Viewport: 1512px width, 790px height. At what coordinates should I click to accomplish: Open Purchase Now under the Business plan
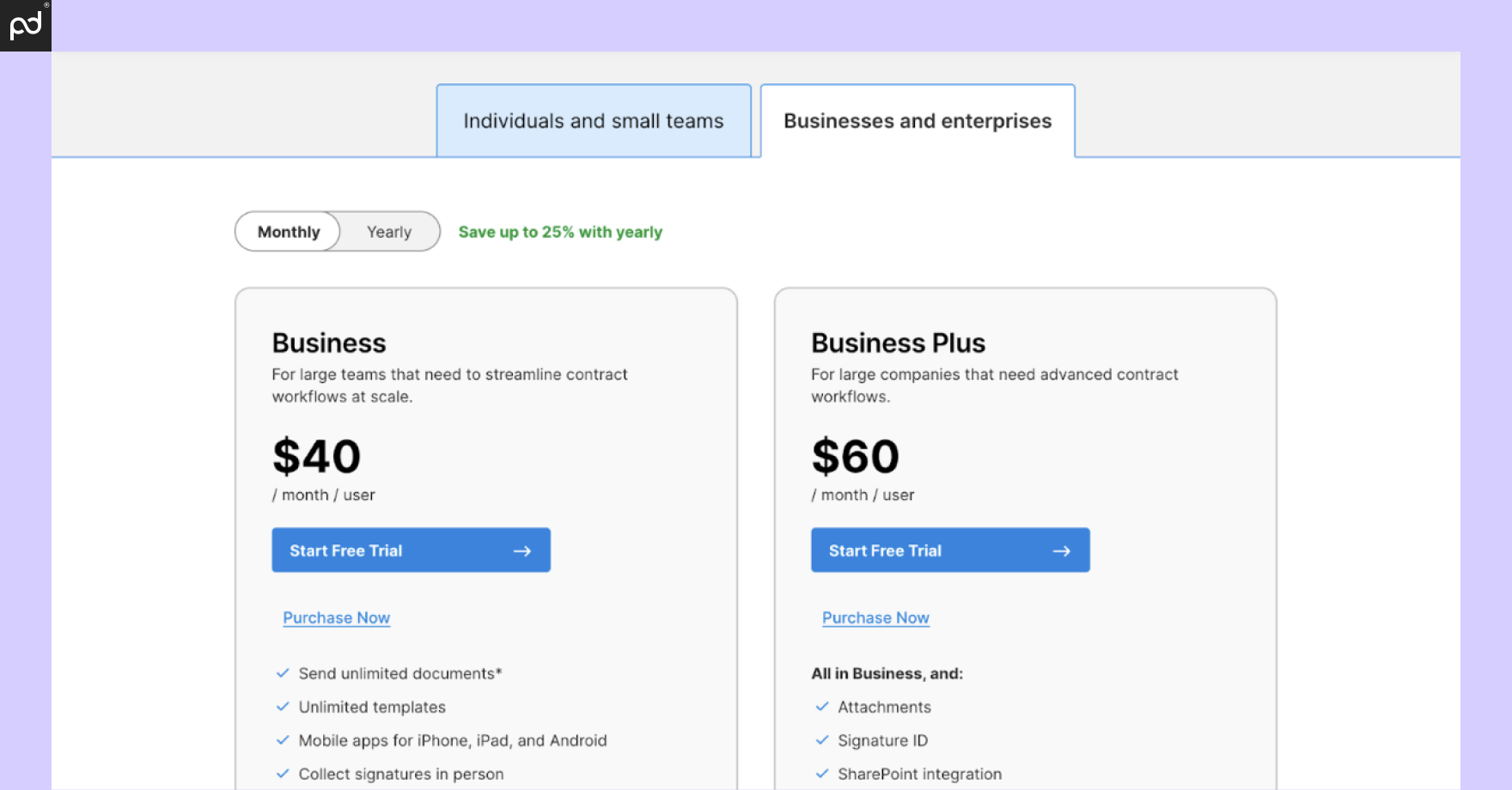336,617
